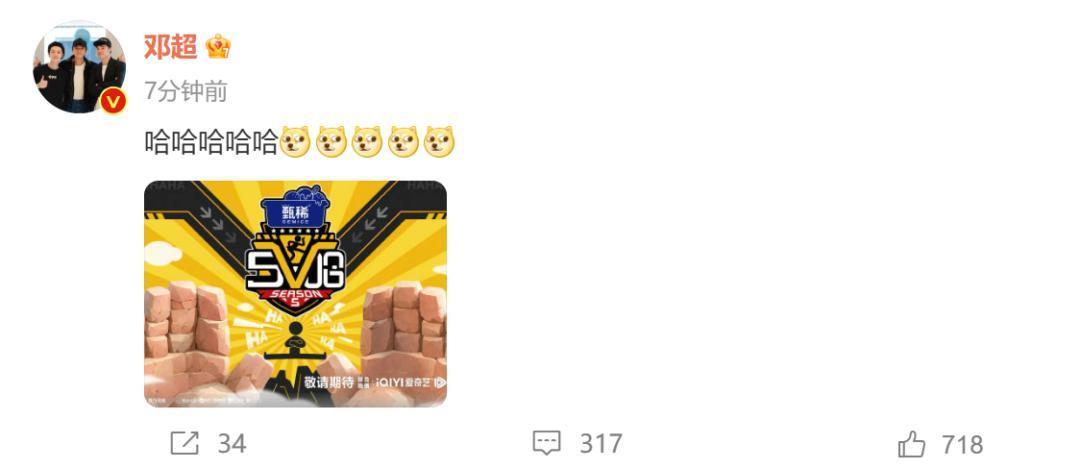Click the first doge emoji in the post
Screen dimensions: 1080x469
pyautogui.click(x=295, y=142)
